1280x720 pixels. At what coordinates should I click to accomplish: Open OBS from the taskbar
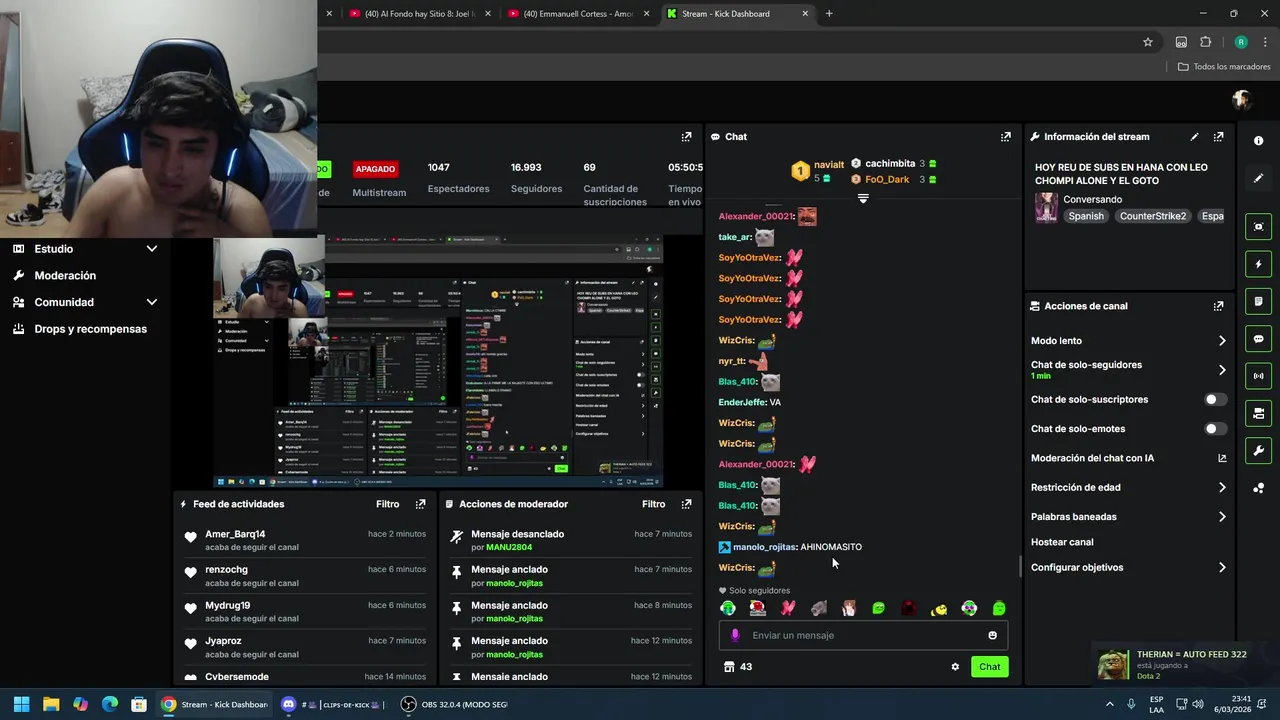click(455, 704)
